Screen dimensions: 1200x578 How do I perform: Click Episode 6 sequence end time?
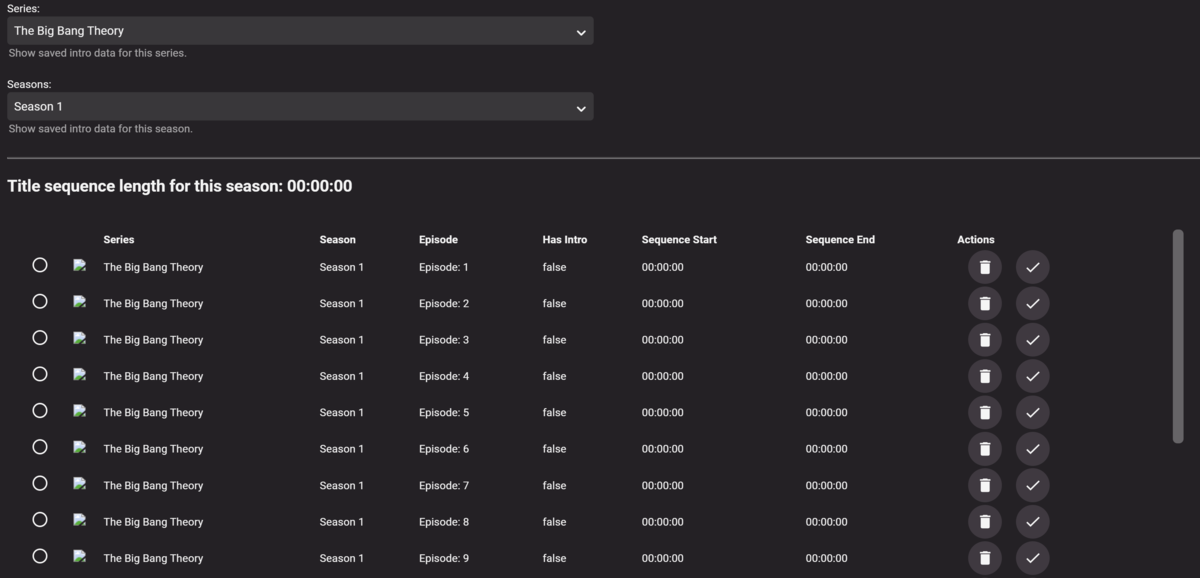826,449
